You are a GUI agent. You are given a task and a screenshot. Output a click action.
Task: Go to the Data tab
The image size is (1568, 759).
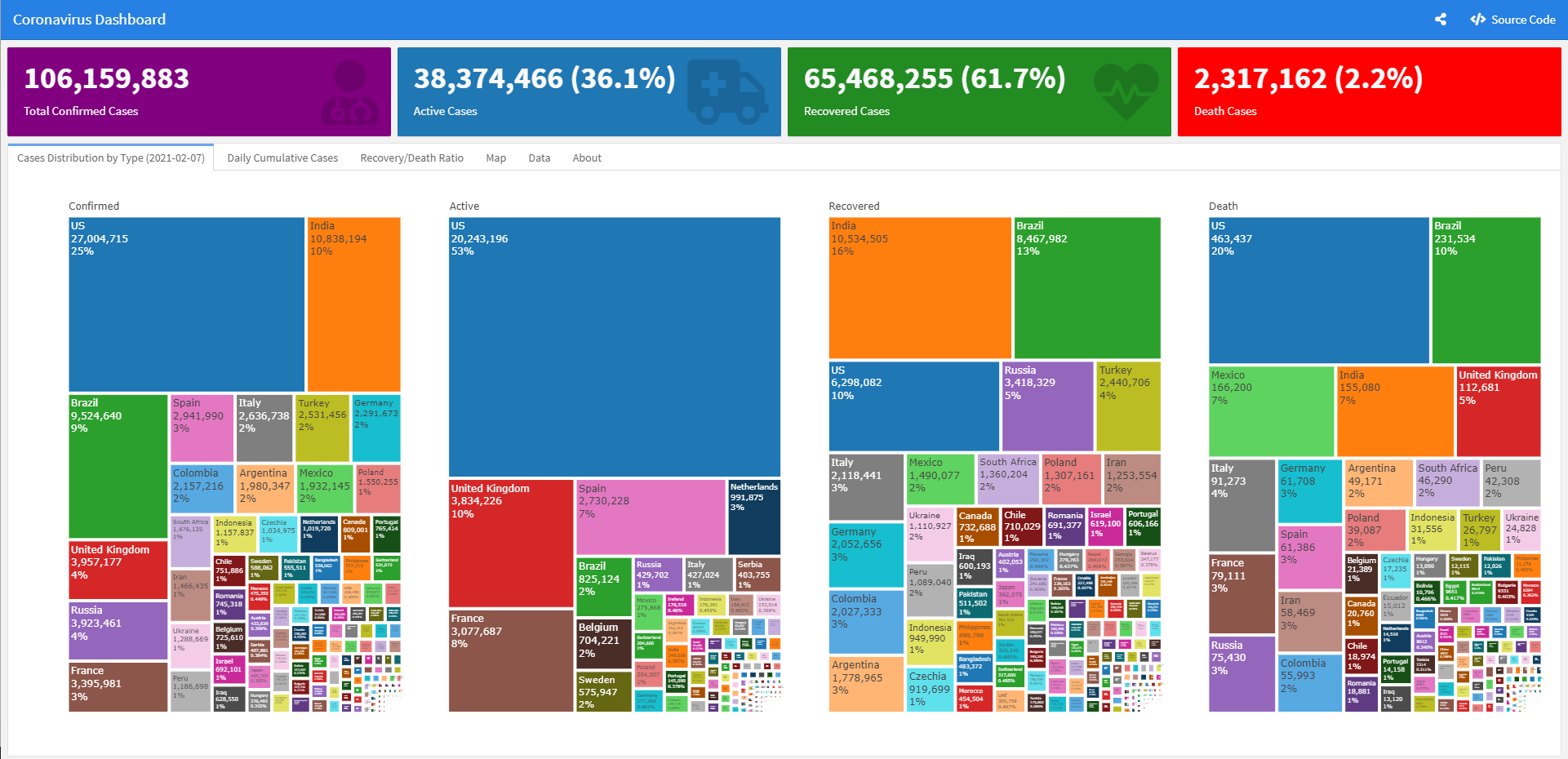pyautogui.click(x=539, y=158)
